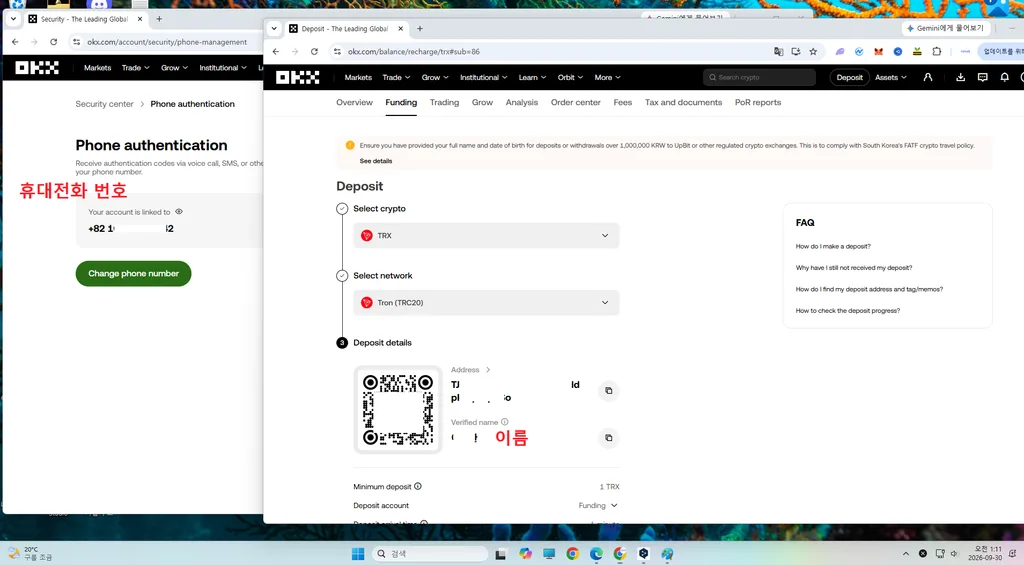
Task: Click site info icon beside okx.com/balance URL
Action: coord(337,52)
